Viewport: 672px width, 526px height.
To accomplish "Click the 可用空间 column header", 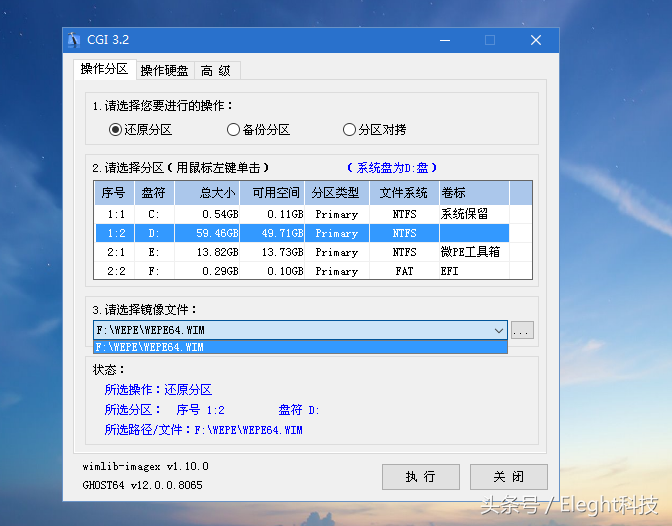I will [x=275, y=193].
